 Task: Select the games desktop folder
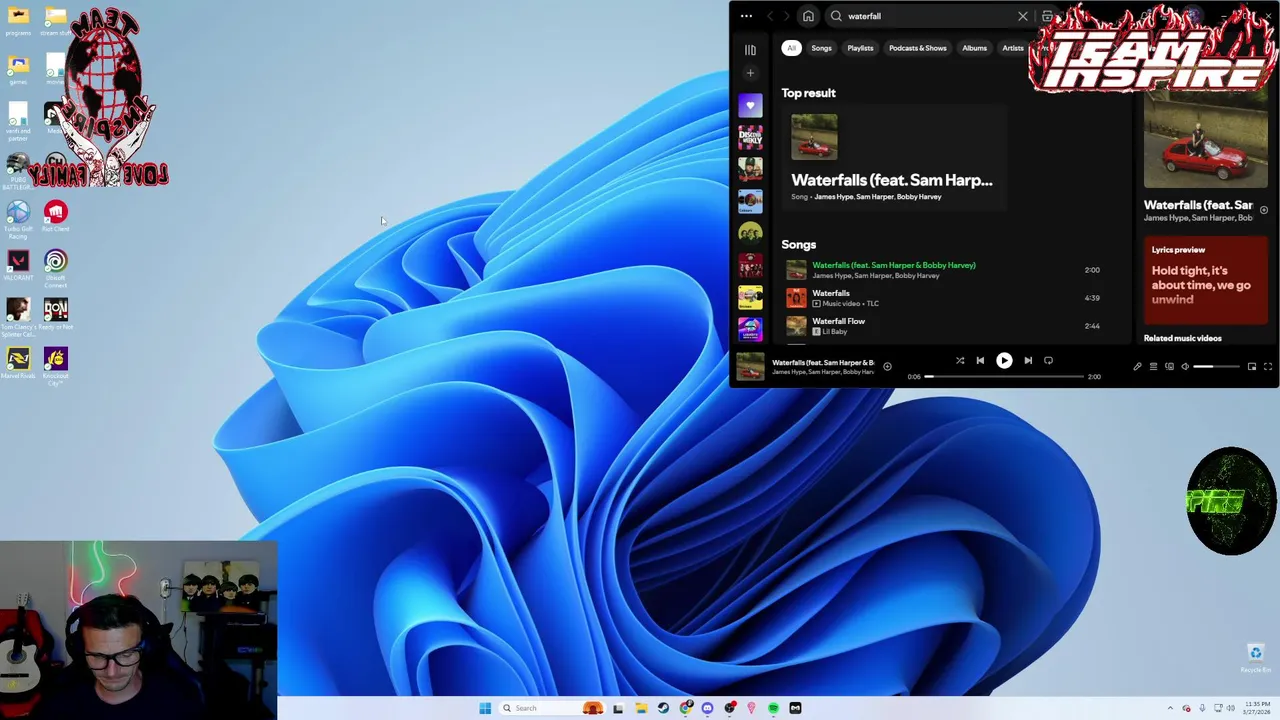[x=18, y=70]
